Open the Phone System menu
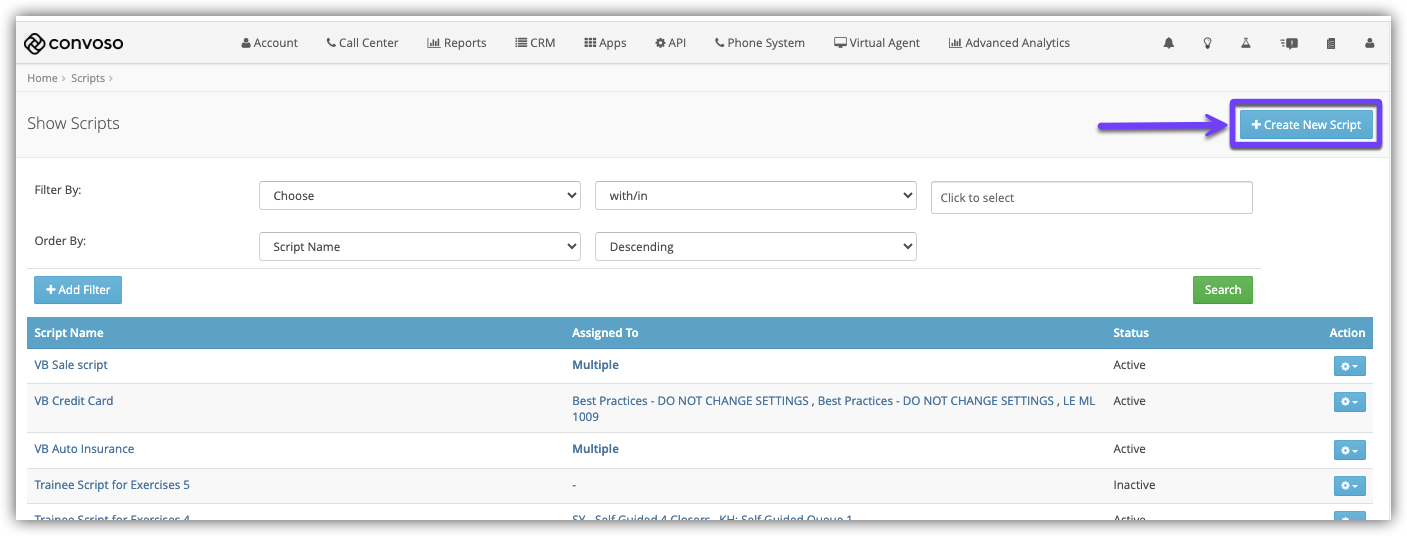Image resolution: width=1407 pixels, height=536 pixels. point(759,43)
